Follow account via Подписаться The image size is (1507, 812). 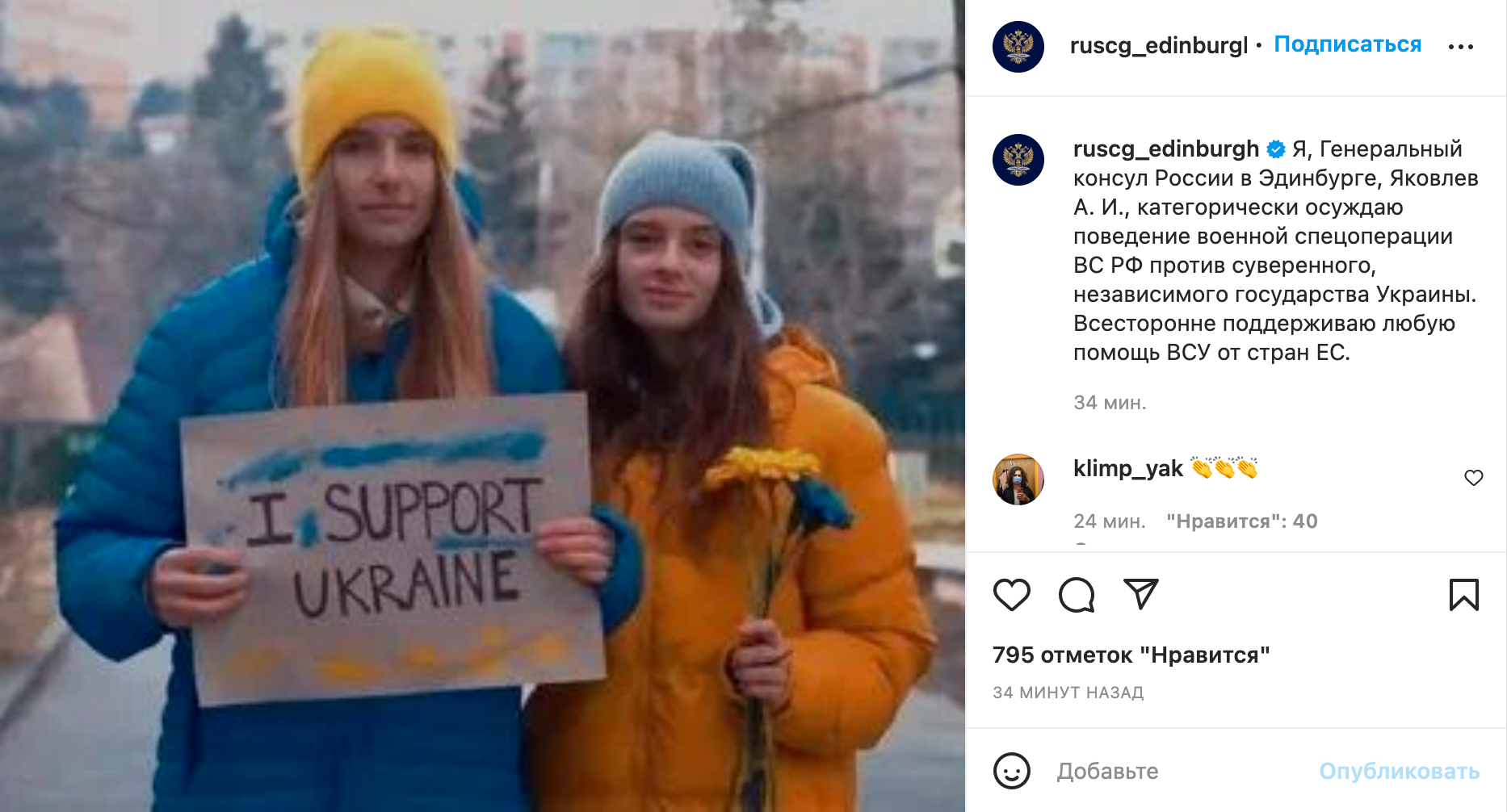(x=1348, y=44)
